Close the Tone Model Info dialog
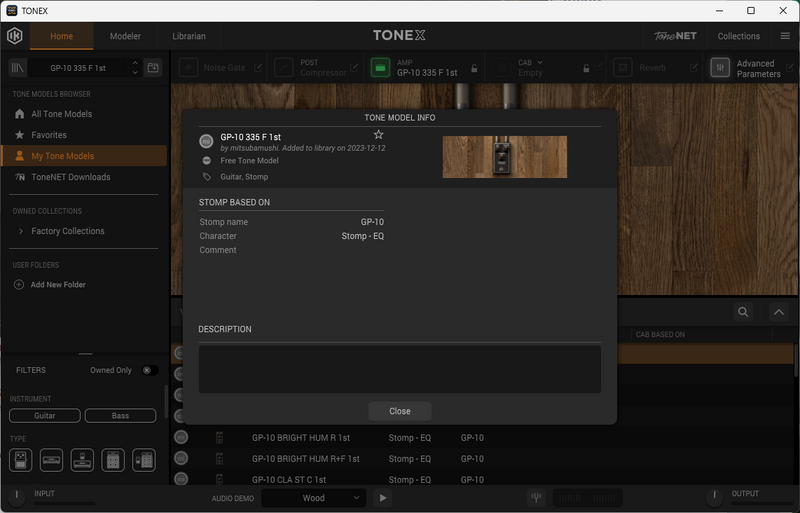 click(399, 411)
